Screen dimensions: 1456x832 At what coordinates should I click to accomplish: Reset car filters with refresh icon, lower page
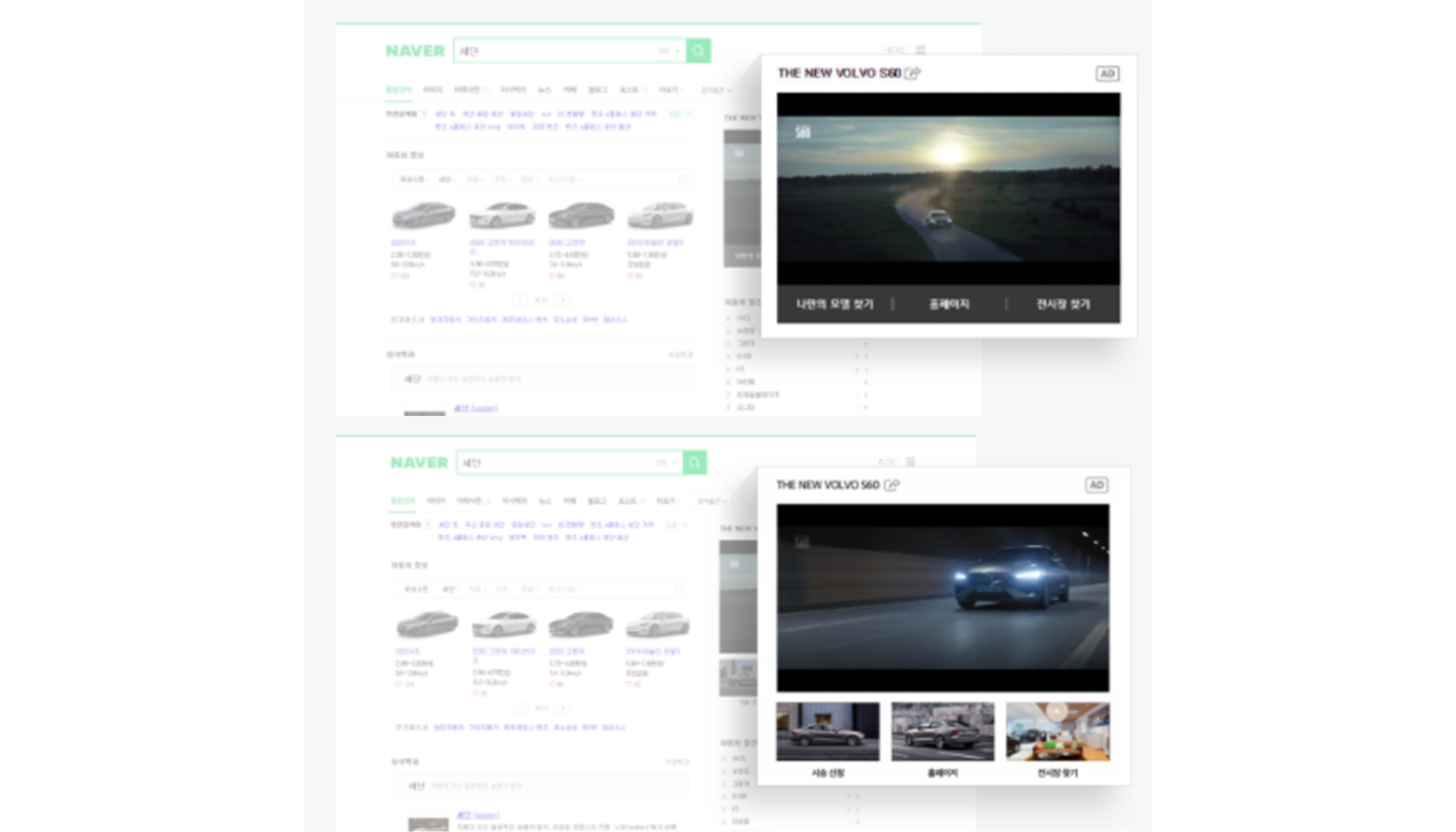tap(680, 589)
